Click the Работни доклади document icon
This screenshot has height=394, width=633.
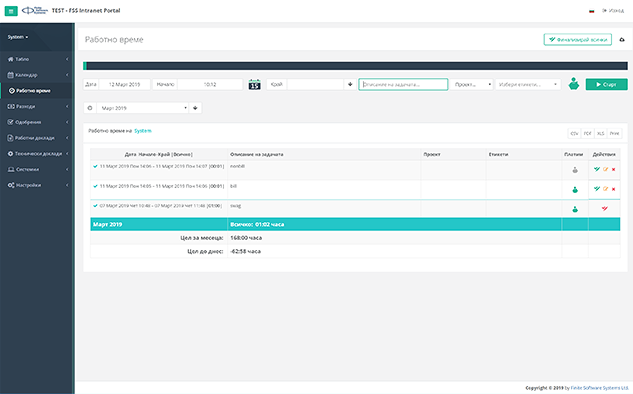click(10, 138)
